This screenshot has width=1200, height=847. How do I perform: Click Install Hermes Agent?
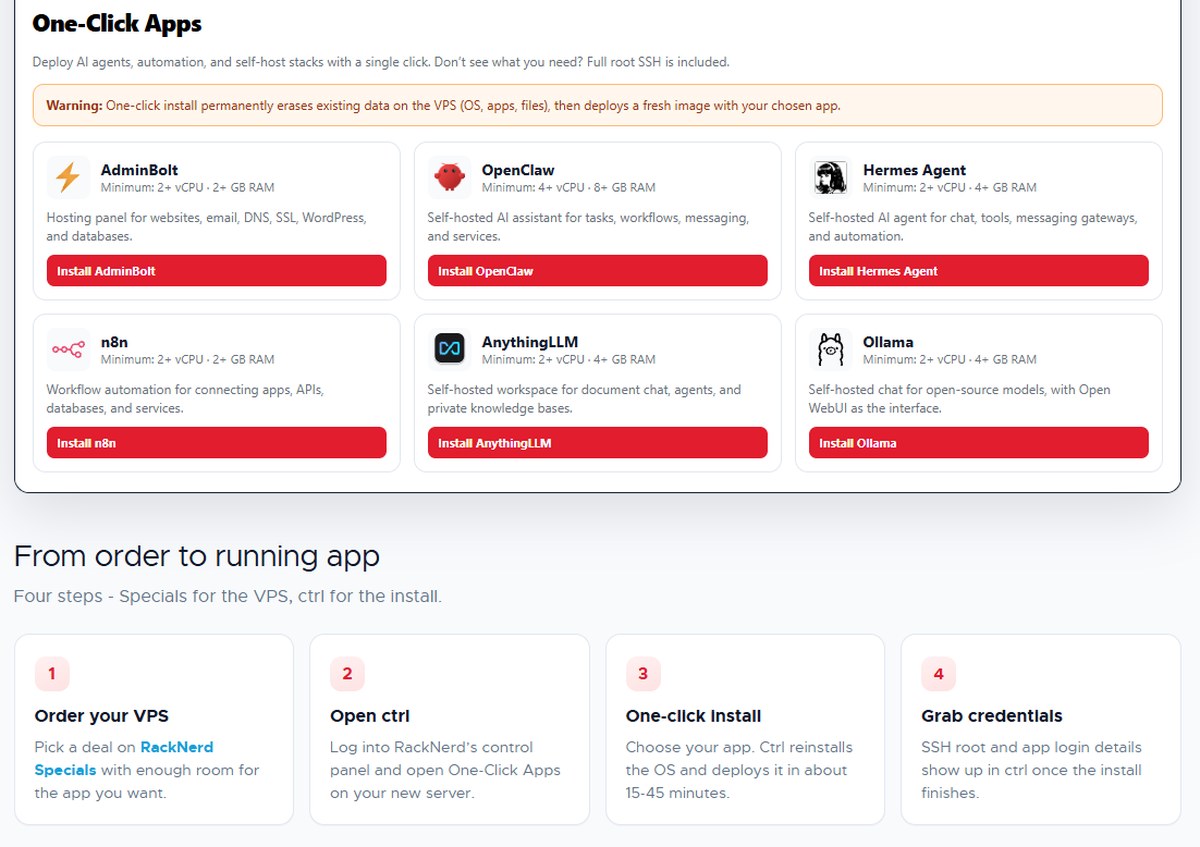[978, 271]
